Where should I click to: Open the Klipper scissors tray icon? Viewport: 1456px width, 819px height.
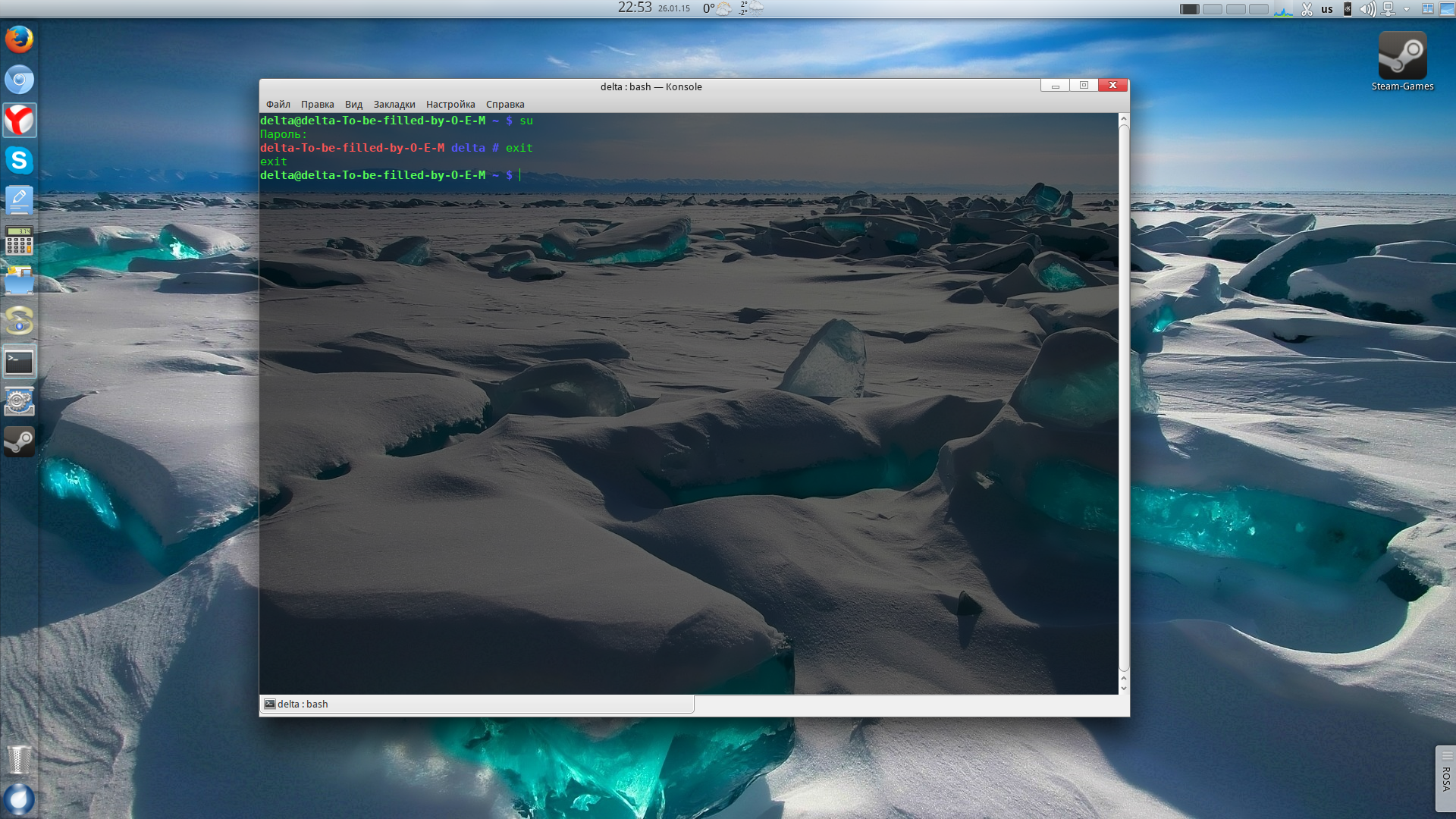click(1307, 9)
